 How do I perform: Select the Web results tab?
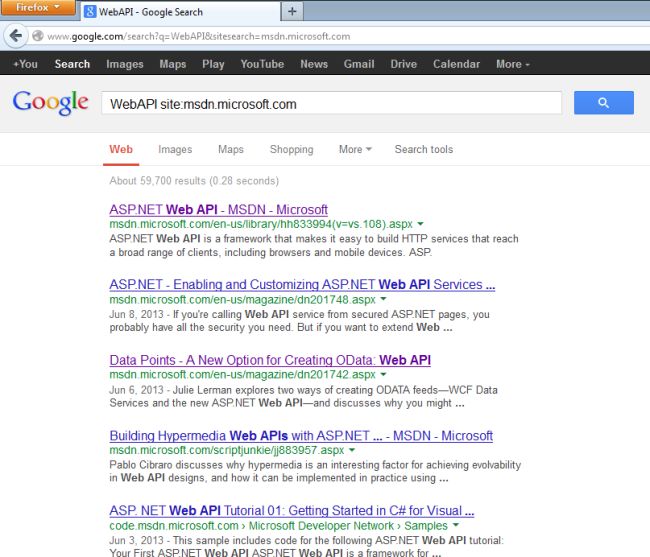121,149
